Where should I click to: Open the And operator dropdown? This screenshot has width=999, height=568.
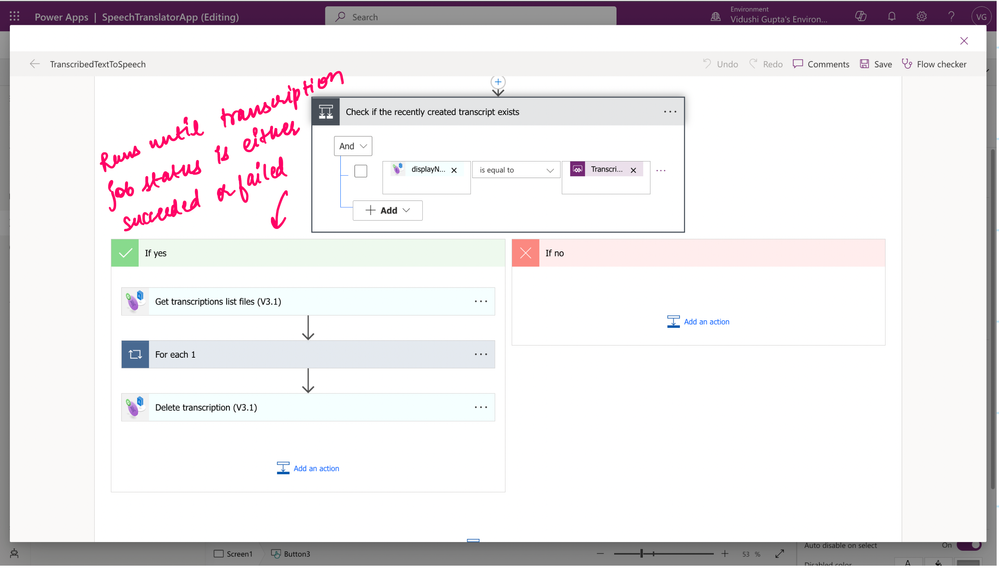click(x=353, y=146)
